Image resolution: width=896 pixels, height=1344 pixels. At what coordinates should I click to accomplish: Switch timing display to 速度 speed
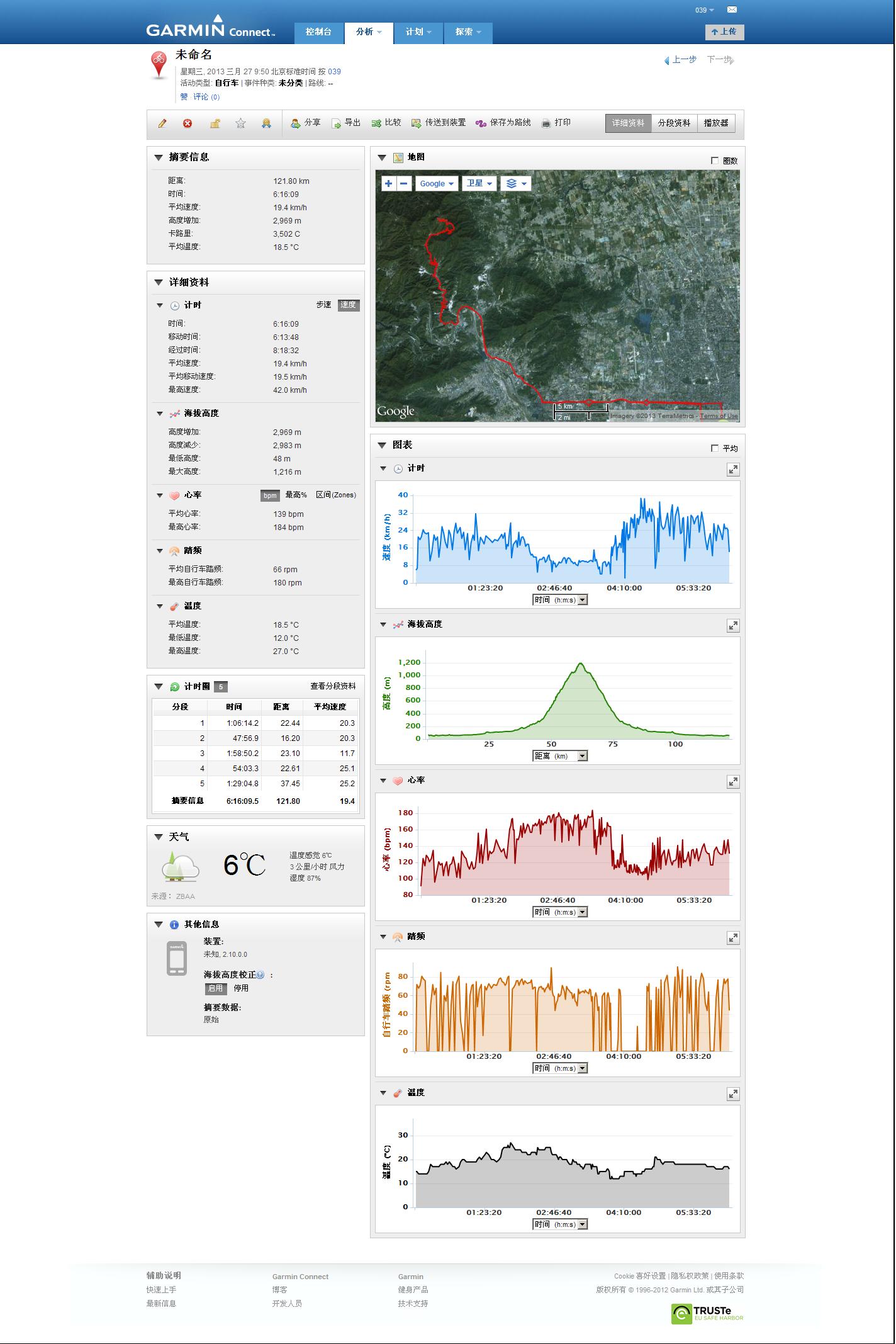(349, 305)
